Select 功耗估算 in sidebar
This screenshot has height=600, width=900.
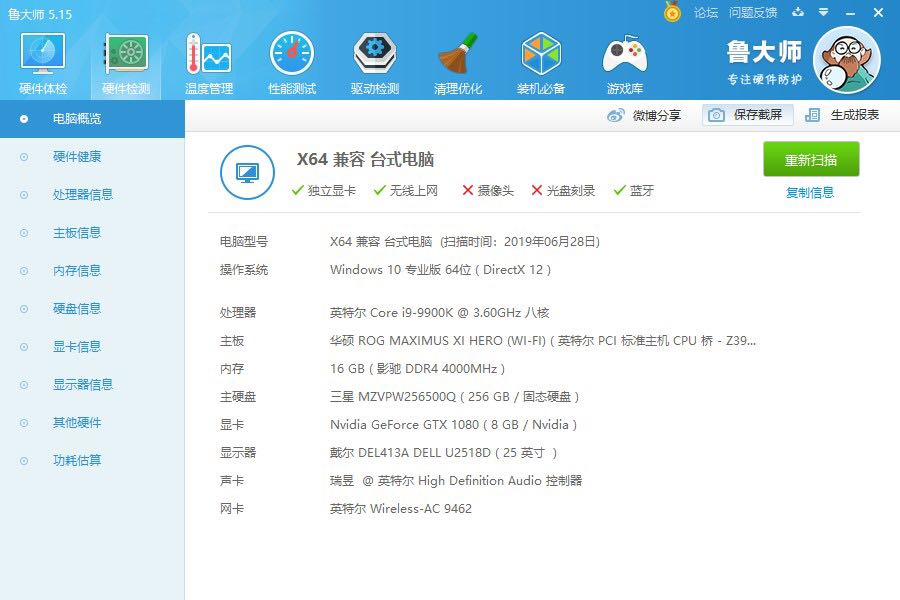[x=92, y=460]
